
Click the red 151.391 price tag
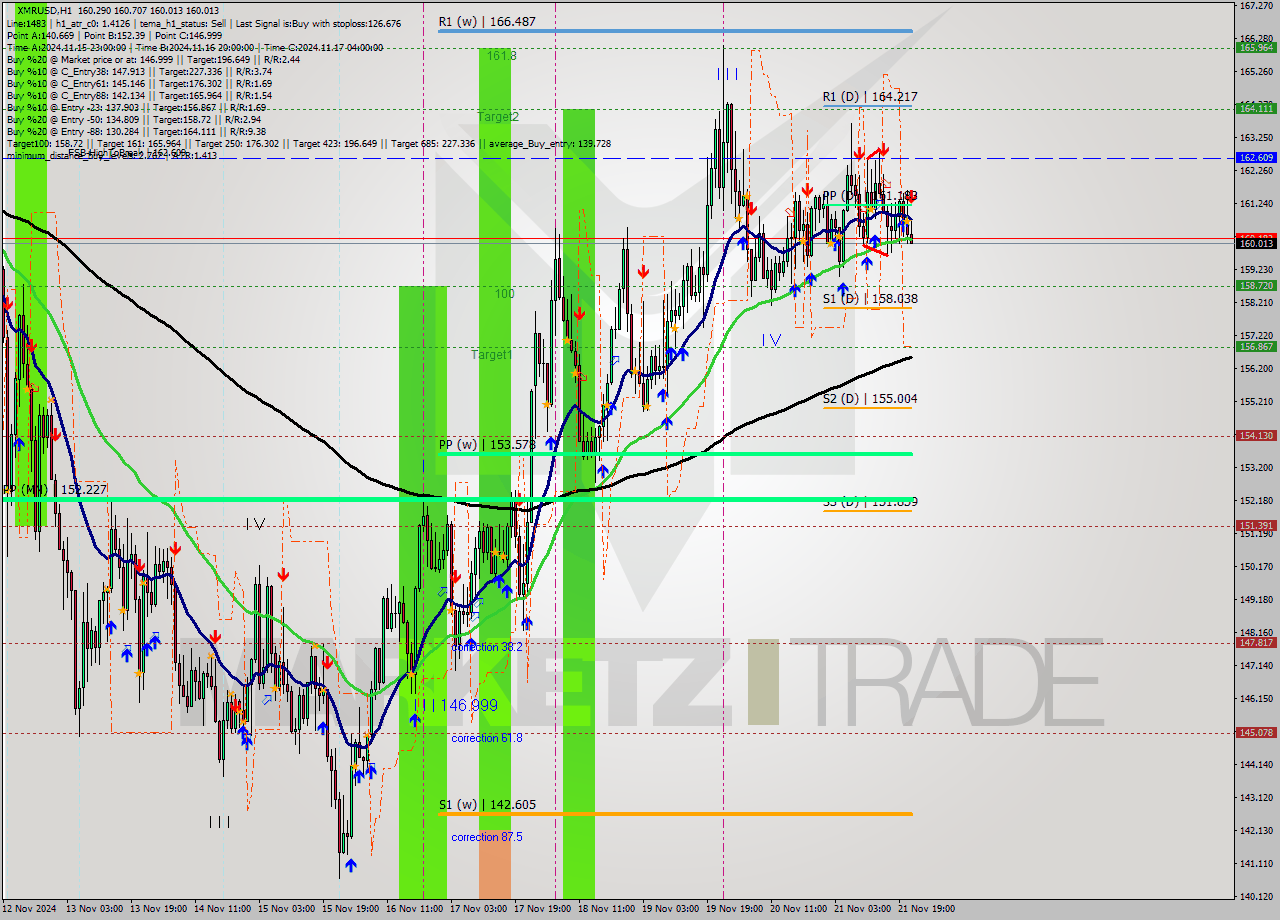coord(1256,525)
